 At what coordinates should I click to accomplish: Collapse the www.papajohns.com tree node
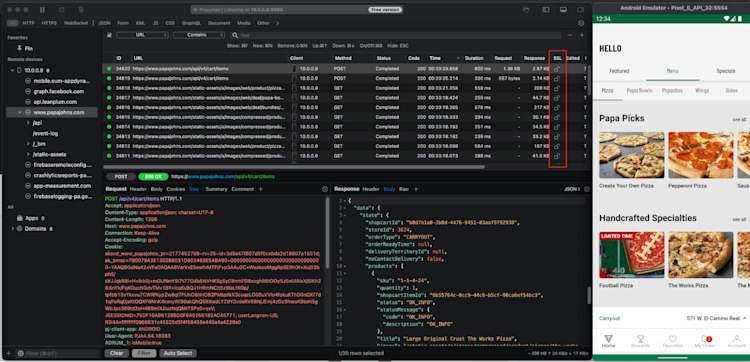[20, 112]
